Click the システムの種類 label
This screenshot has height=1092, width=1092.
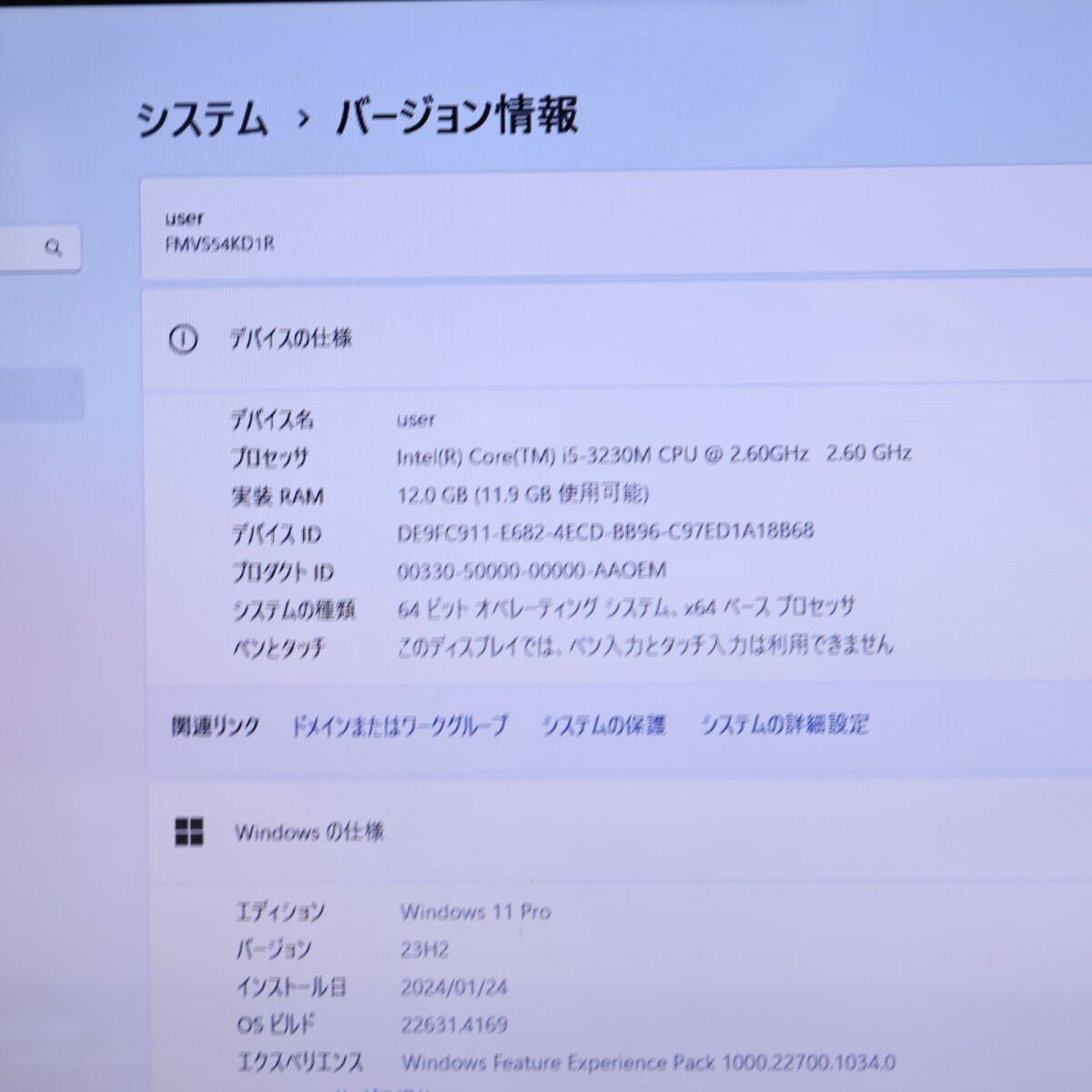point(293,611)
